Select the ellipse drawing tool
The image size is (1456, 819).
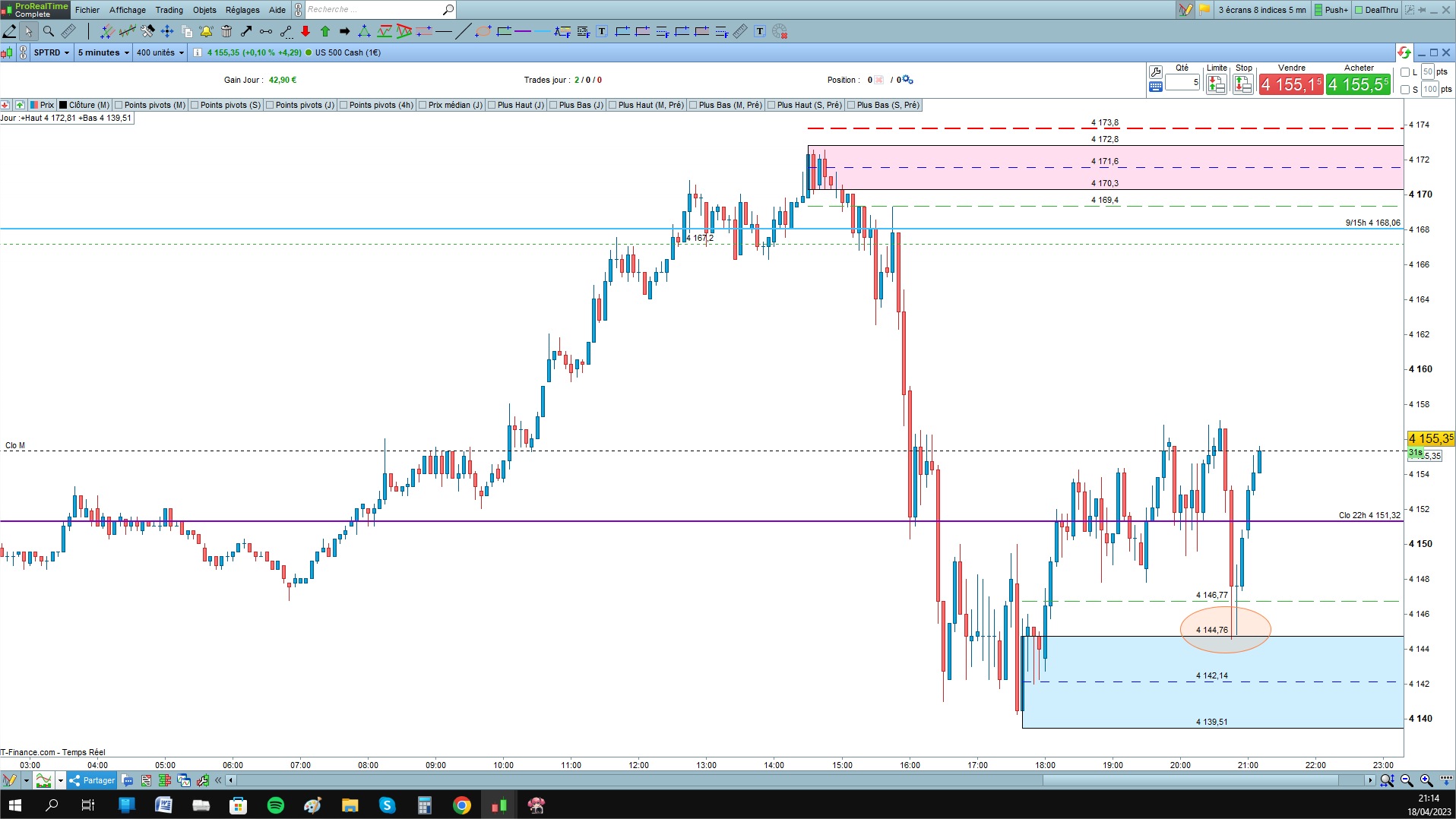[483, 31]
